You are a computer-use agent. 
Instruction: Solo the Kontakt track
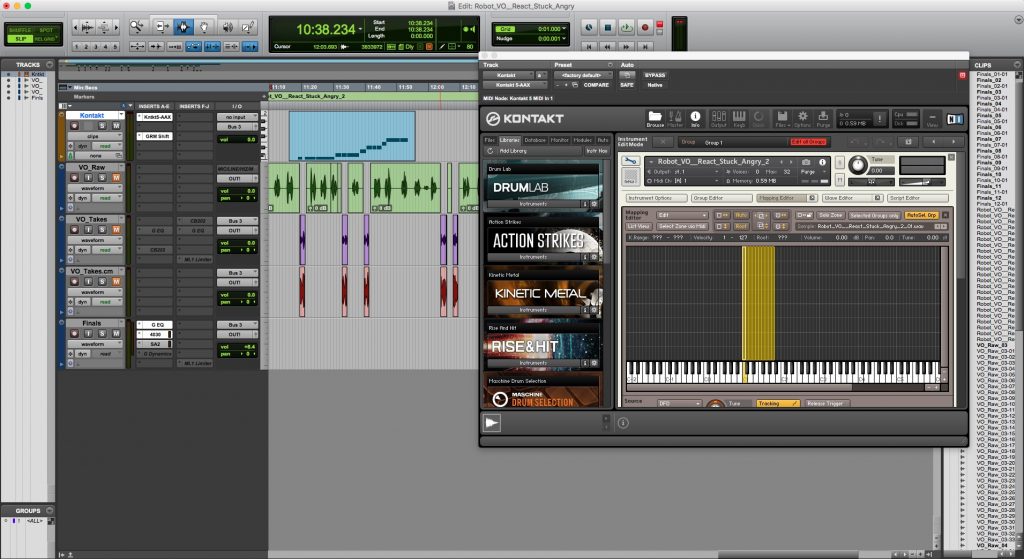[x=102, y=126]
